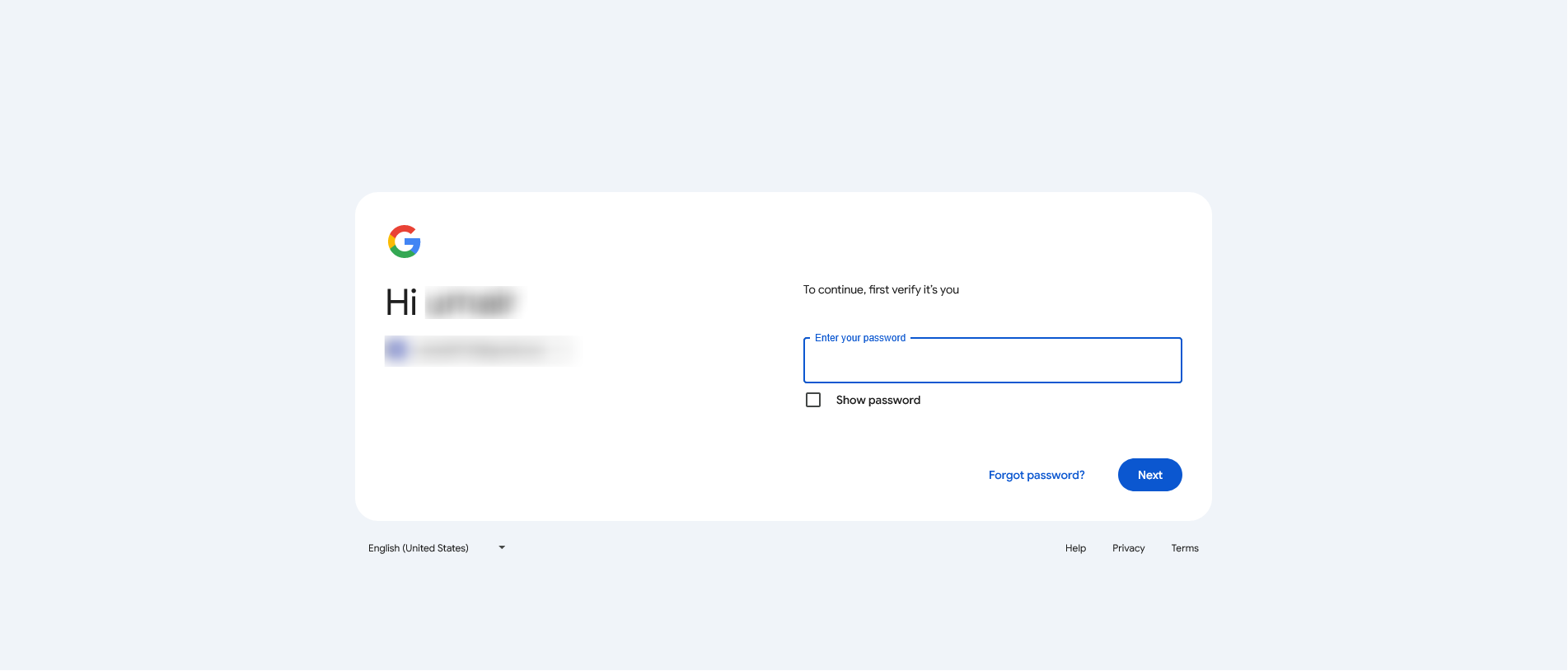Click the floating "Enter your password" label

859,338
